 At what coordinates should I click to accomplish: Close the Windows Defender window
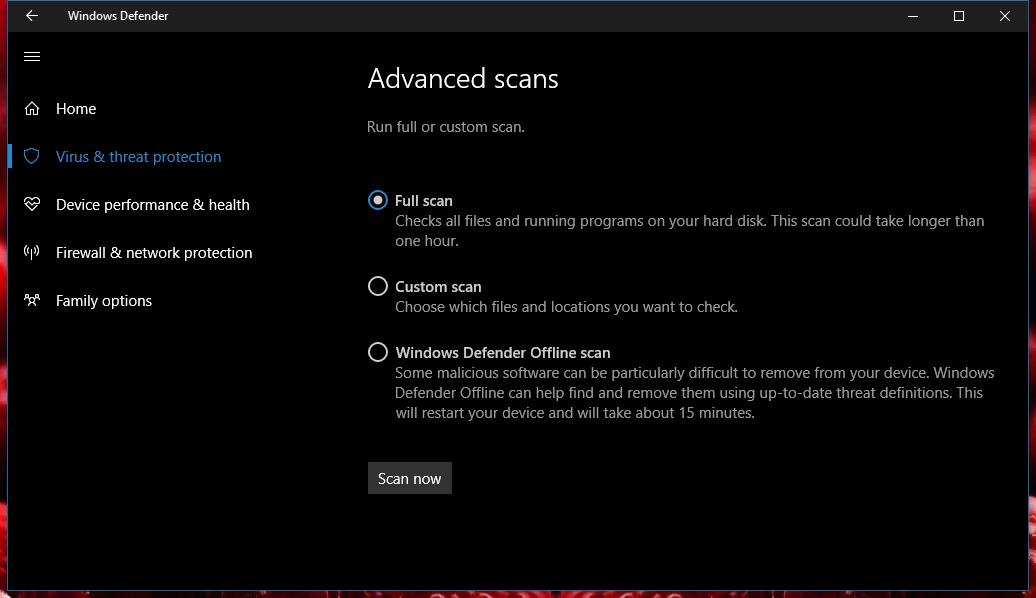pos(1005,16)
